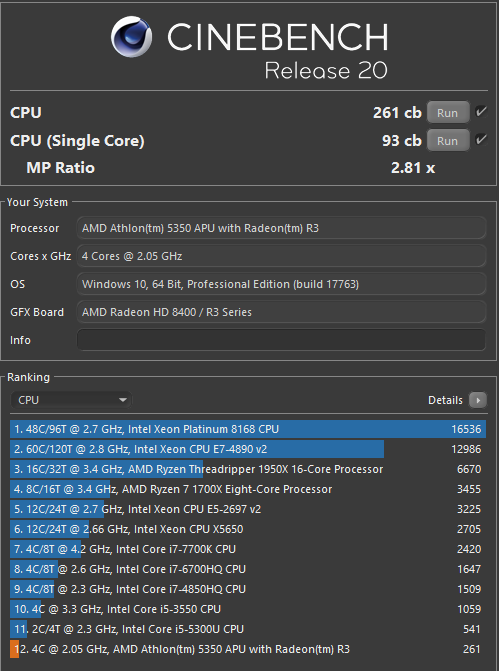Select the Xeon Platinum 8168 ranking entry
The image size is (499, 671).
pos(248,429)
